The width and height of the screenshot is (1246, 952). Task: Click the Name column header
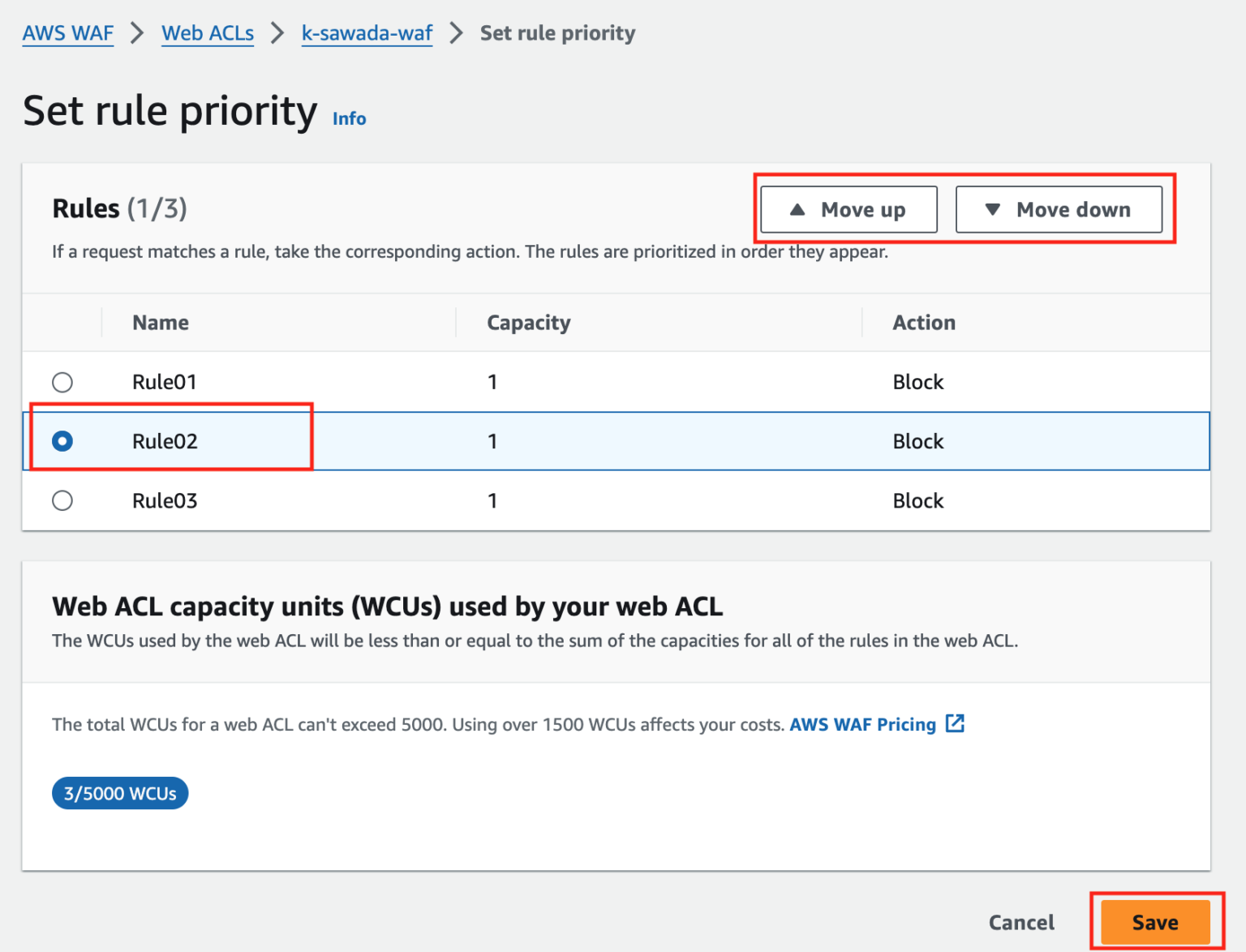click(161, 322)
